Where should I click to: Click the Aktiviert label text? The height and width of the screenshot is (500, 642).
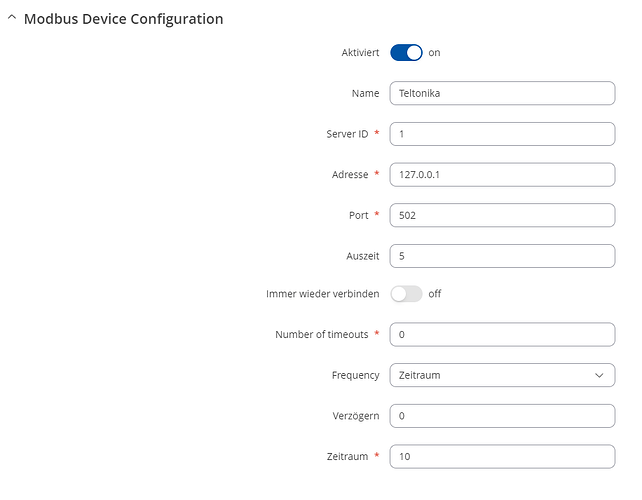click(360, 52)
